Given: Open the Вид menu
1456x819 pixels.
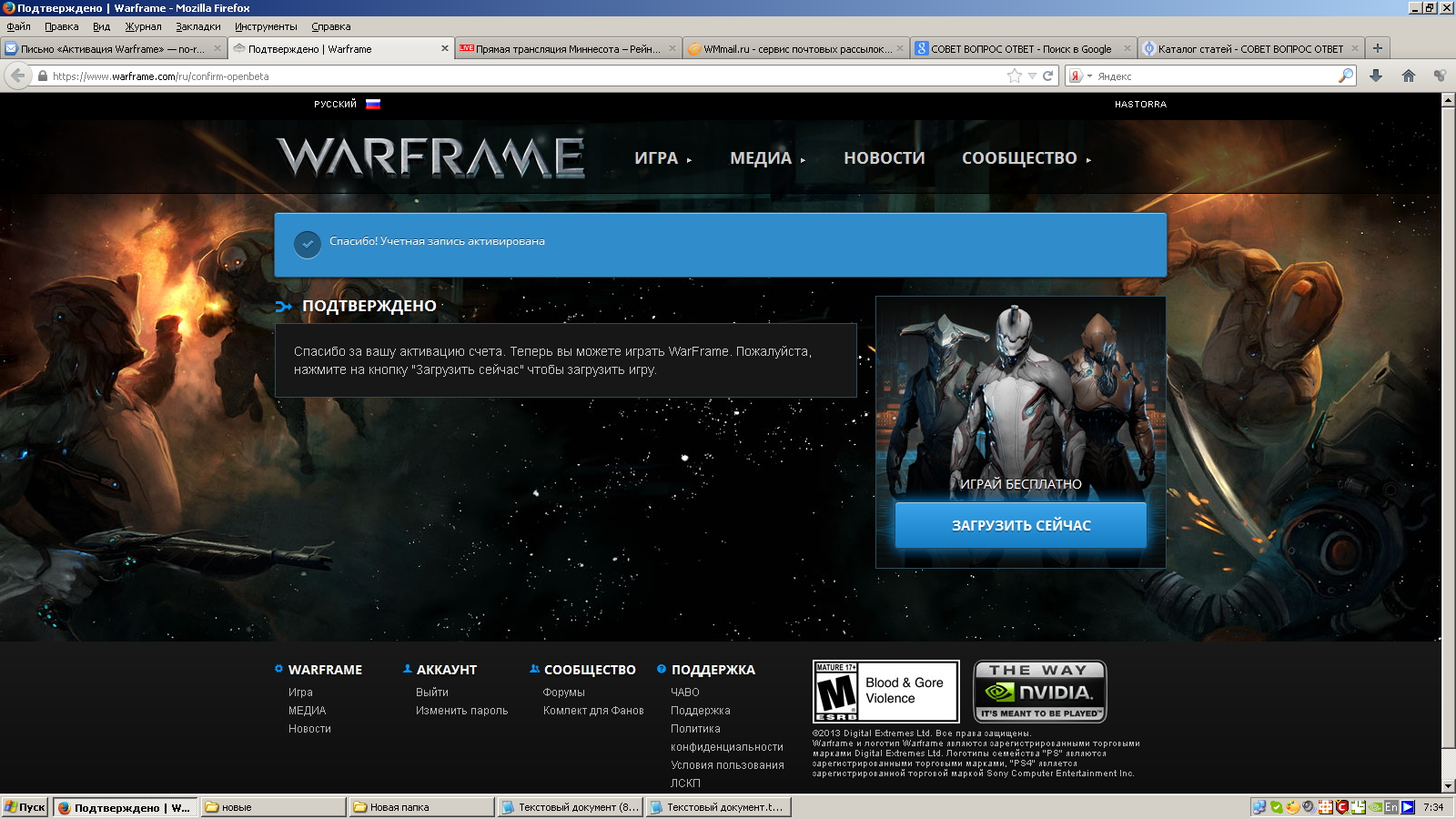Looking at the screenshot, I should pos(101,26).
